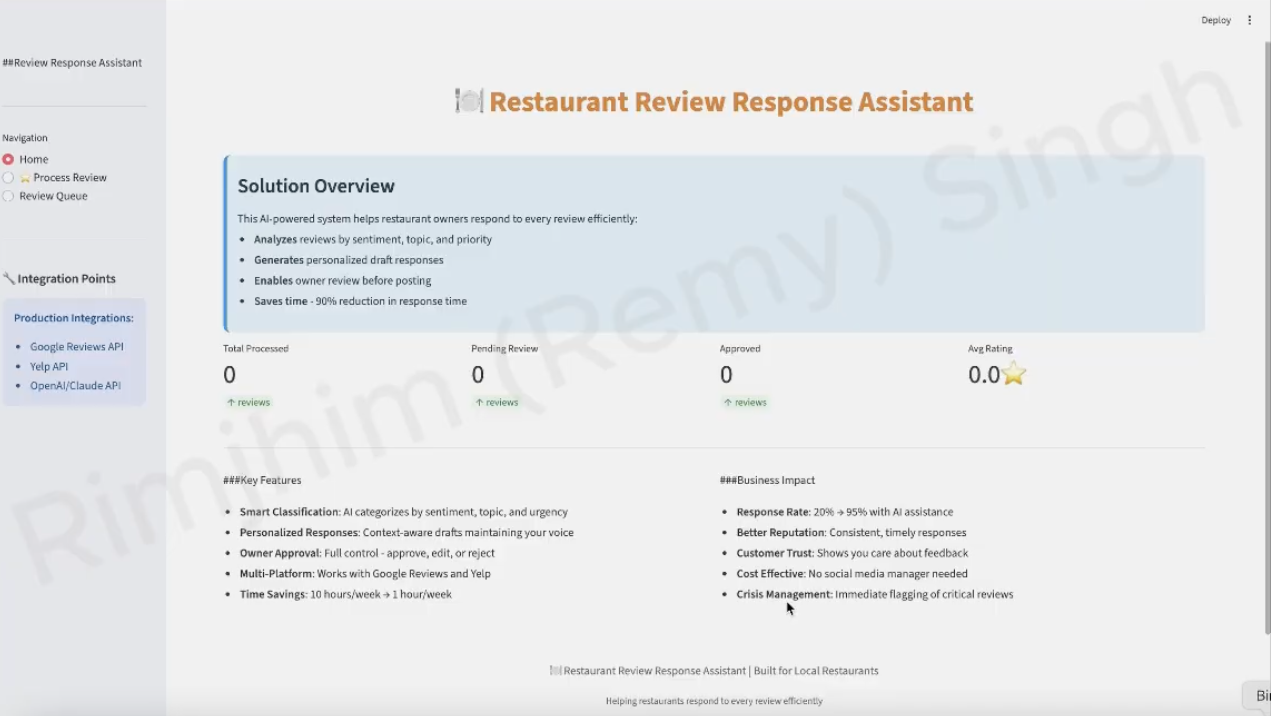Click the Response Rate impact line

coord(845,512)
